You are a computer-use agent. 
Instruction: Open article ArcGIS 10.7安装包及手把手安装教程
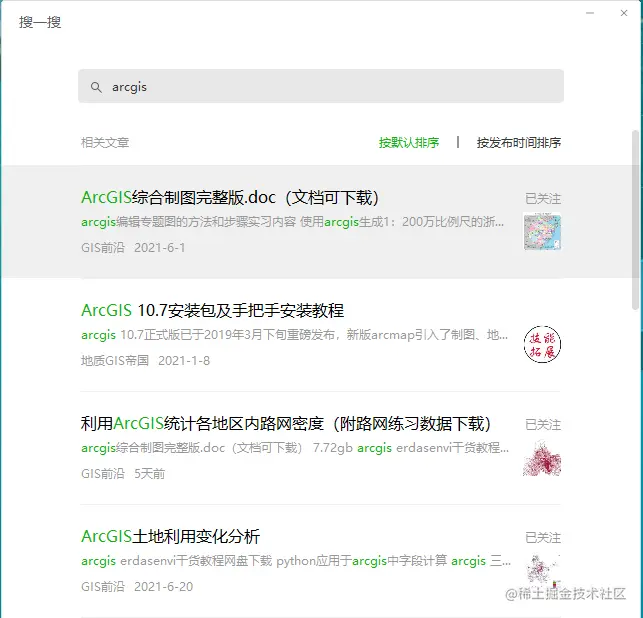212,310
